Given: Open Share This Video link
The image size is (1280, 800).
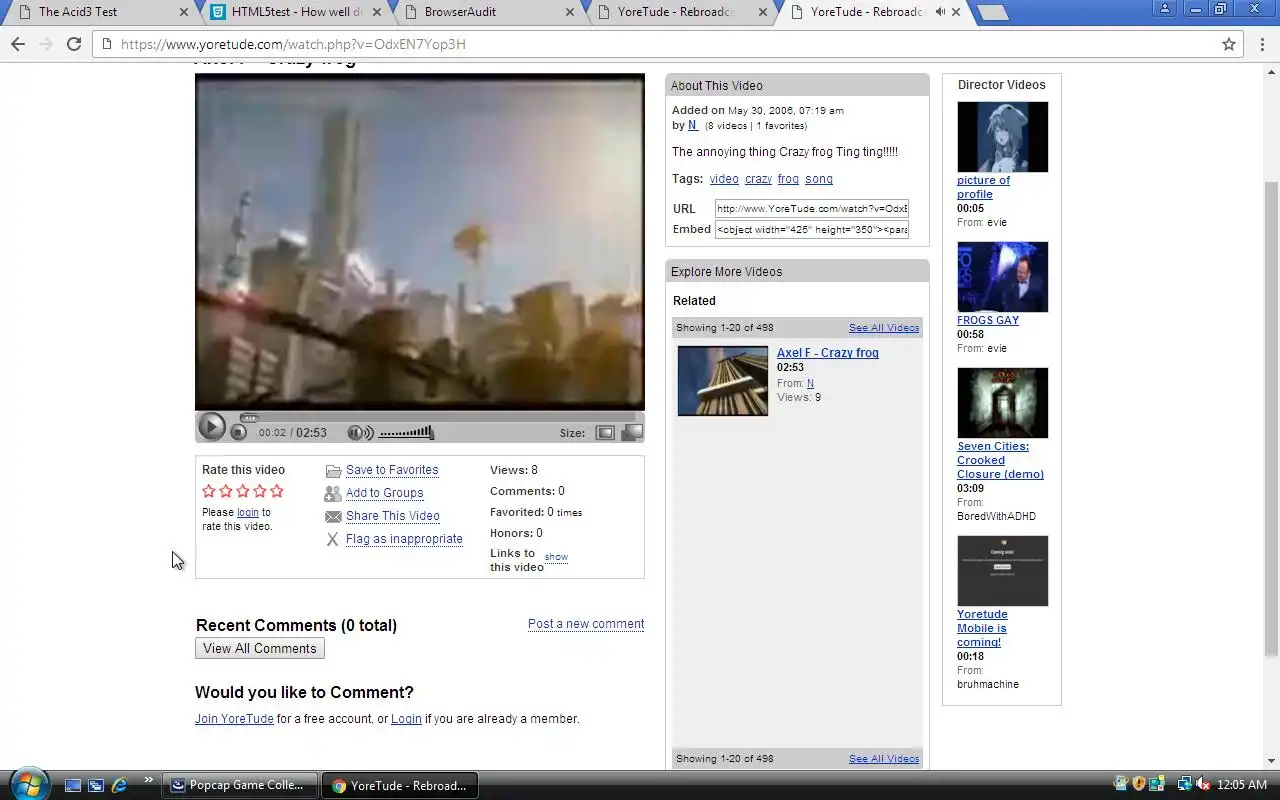Looking at the screenshot, I should (x=393, y=516).
